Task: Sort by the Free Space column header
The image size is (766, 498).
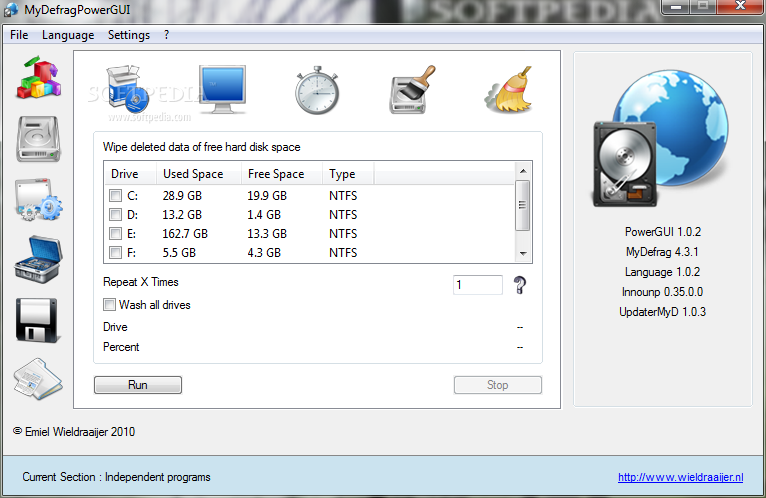Action: 281,173
